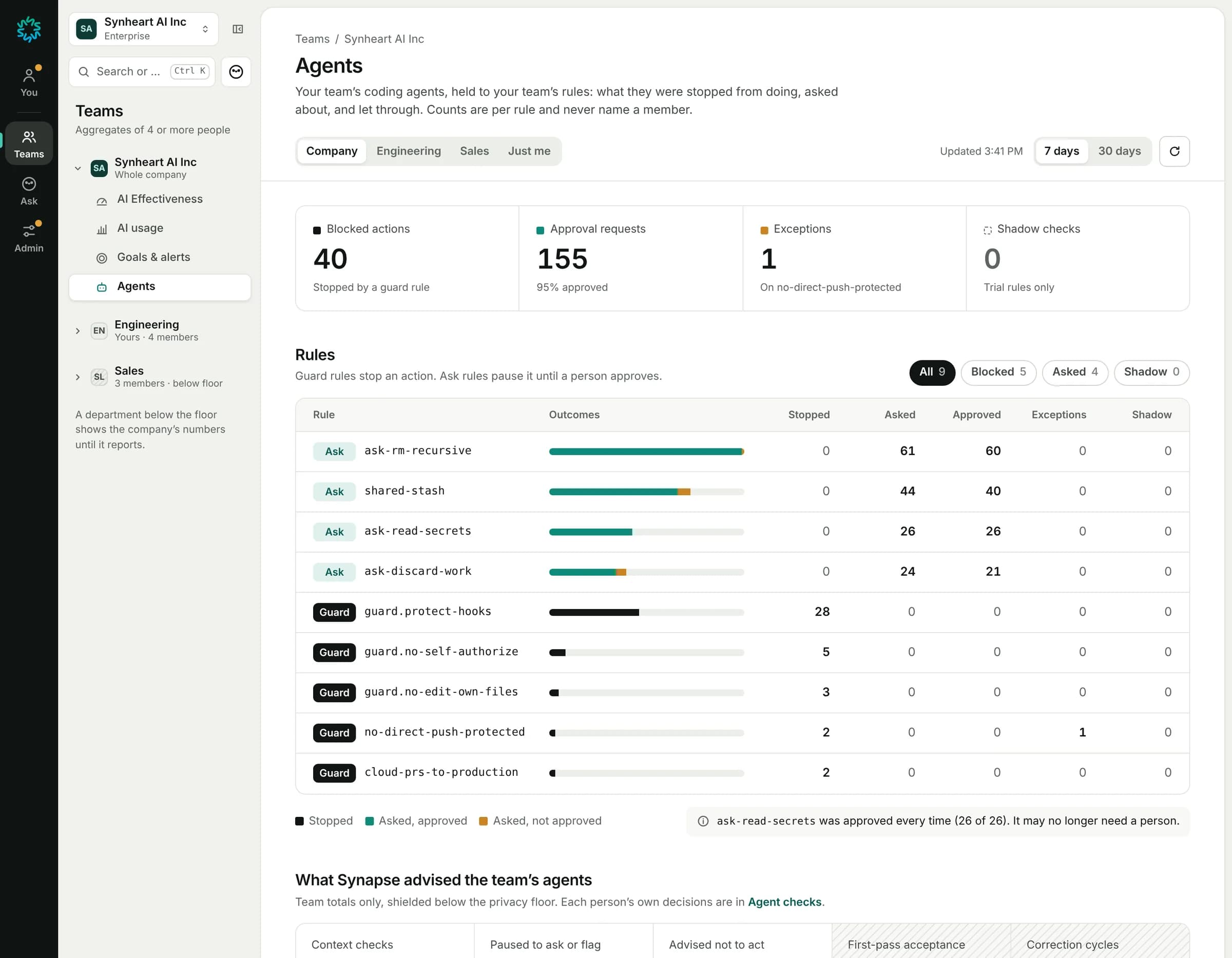Open the Admin section
The width and height of the screenshot is (1232, 958).
point(29,238)
